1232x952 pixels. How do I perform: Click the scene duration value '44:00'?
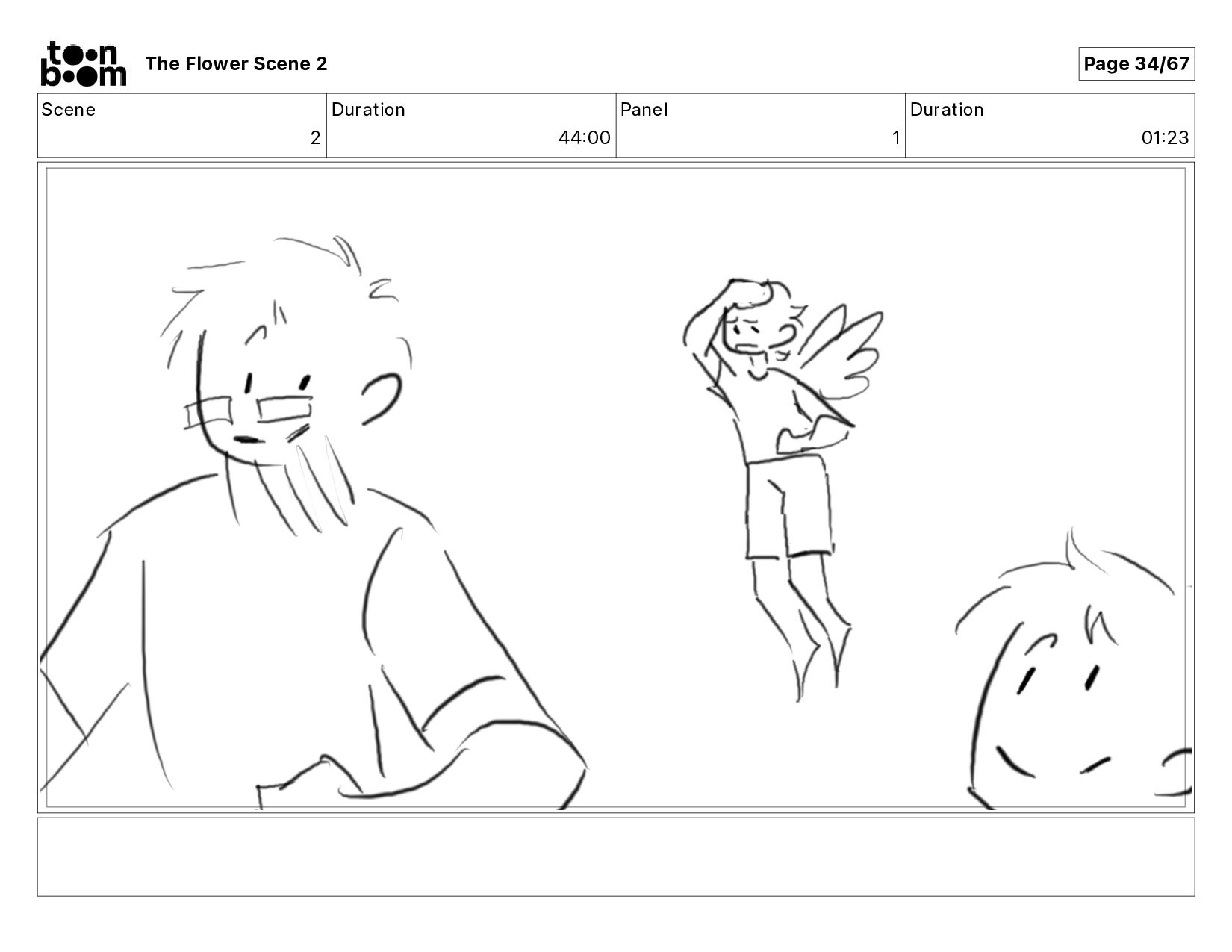tap(584, 138)
